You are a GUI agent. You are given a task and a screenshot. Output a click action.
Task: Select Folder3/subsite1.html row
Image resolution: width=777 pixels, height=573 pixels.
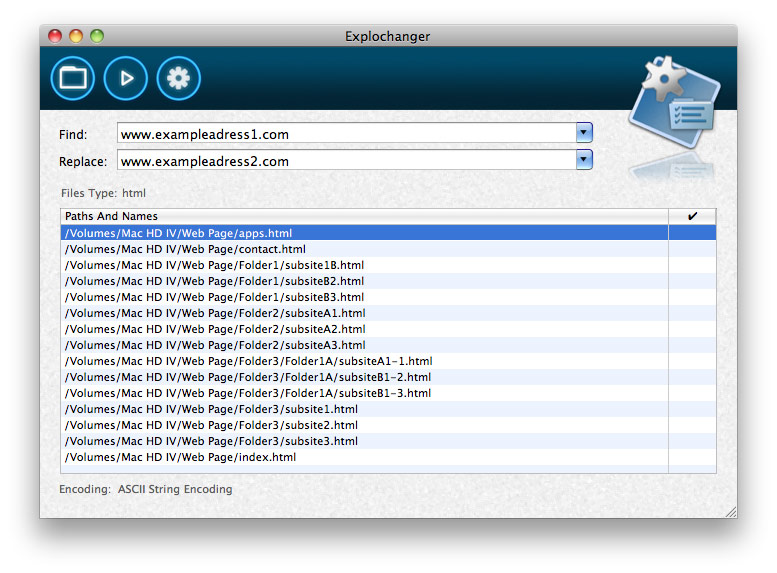[x=388, y=409]
